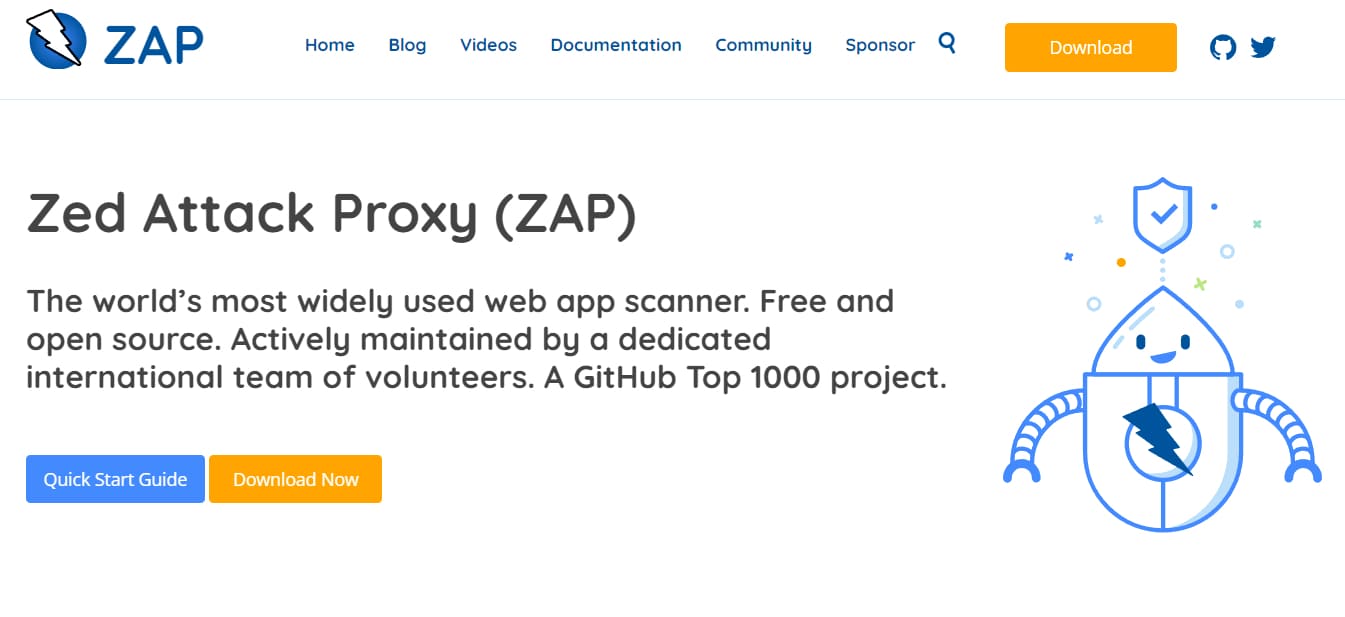Viewport: 1345px width, 617px height.
Task: Select Videos in the navigation bar
Action: [x=488, y=45]
